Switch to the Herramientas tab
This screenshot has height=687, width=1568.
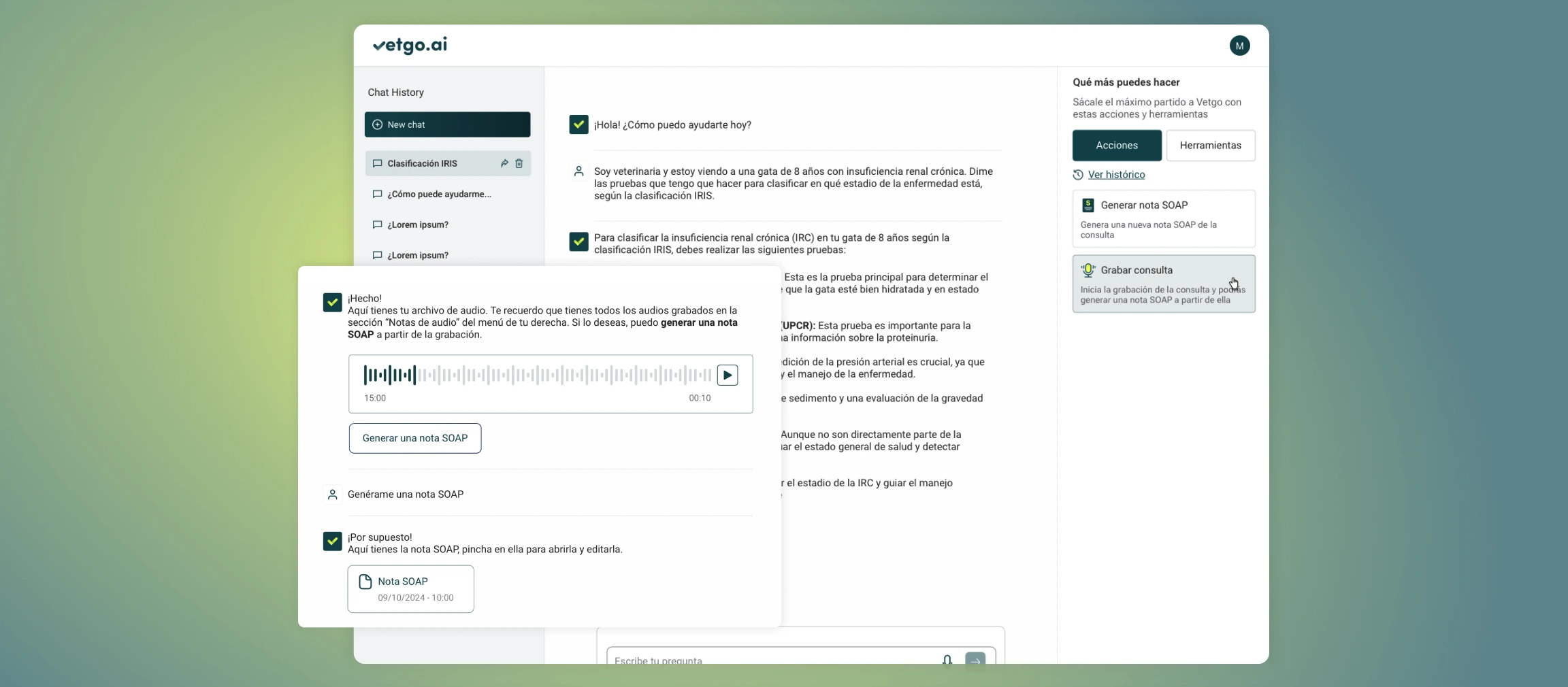[x=1210, y=146]
